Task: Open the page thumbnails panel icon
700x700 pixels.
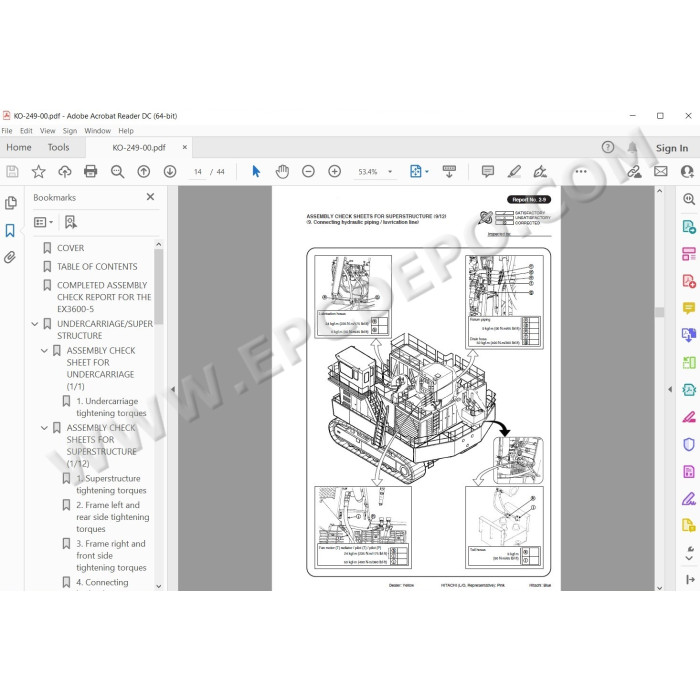Action: 11,203
